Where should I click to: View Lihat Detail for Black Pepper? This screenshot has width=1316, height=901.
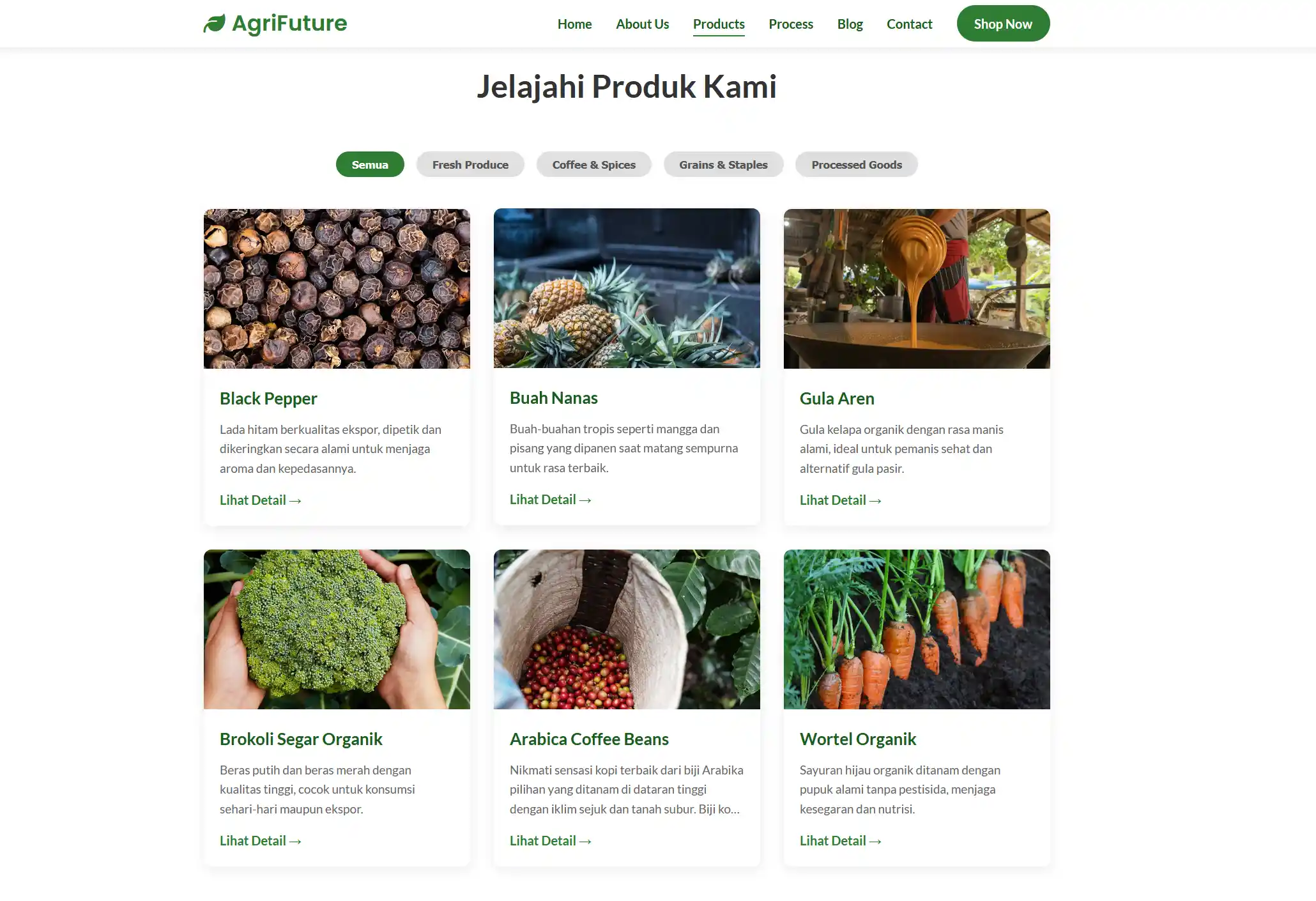pyautogui.click(x=260, y=500)
